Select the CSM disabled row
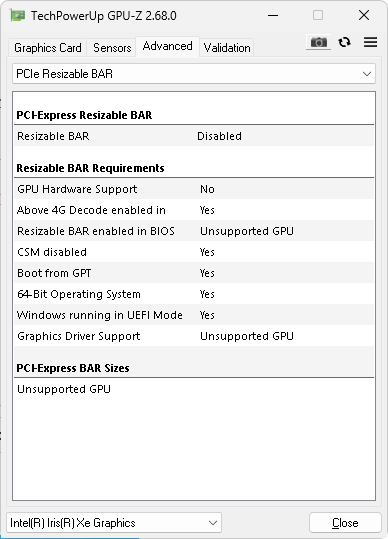The width and height of the screenshot is (388, 539). pos(194,252)
